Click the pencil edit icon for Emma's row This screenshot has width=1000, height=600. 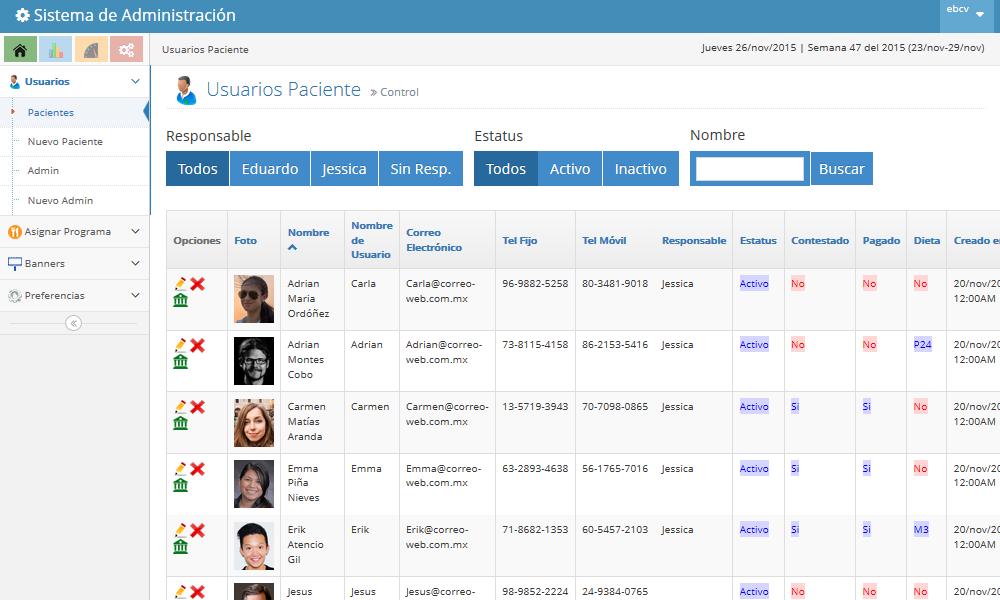point(180,468)
